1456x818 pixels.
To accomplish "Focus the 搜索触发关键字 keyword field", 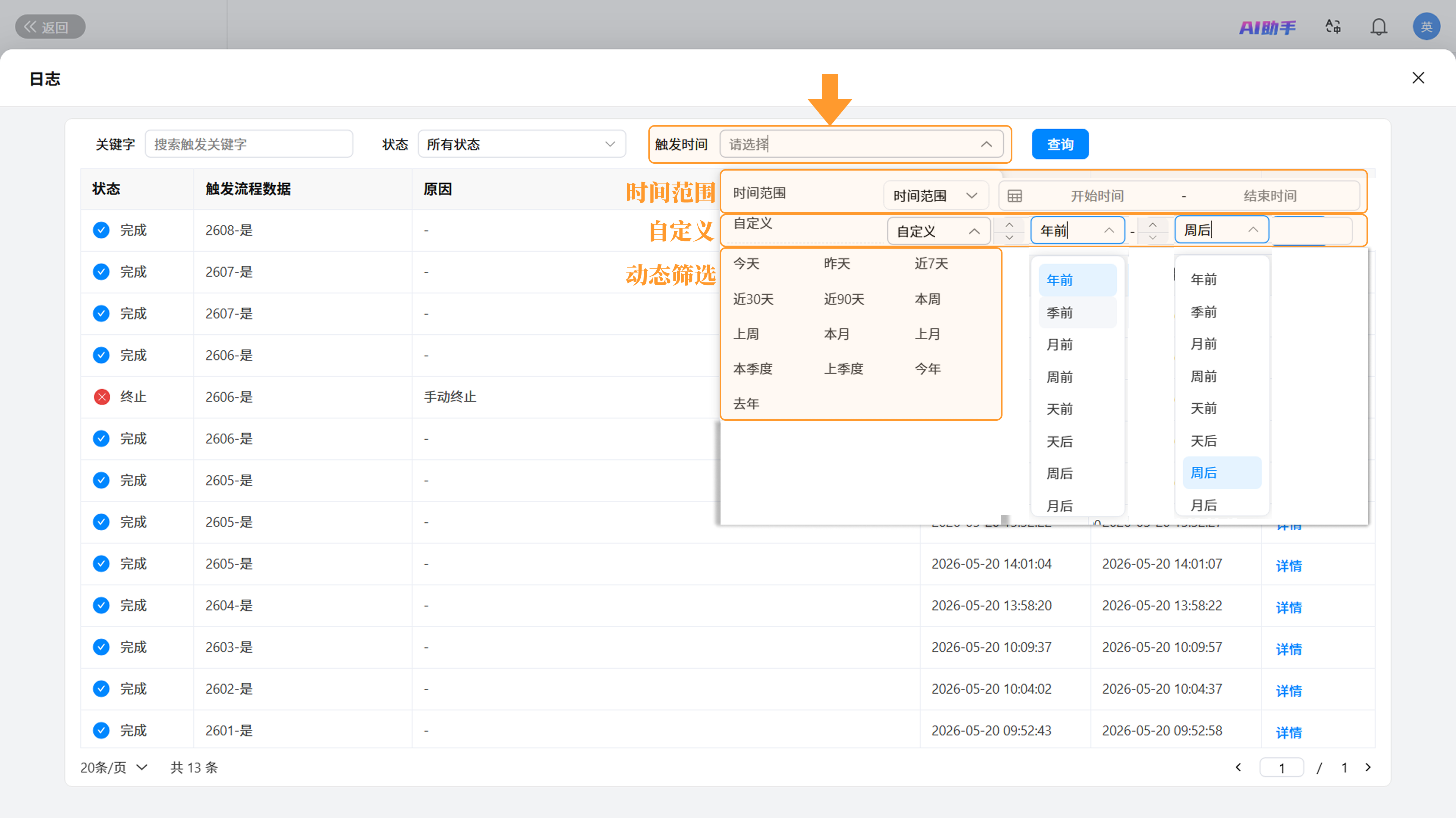I will point(249,144).
